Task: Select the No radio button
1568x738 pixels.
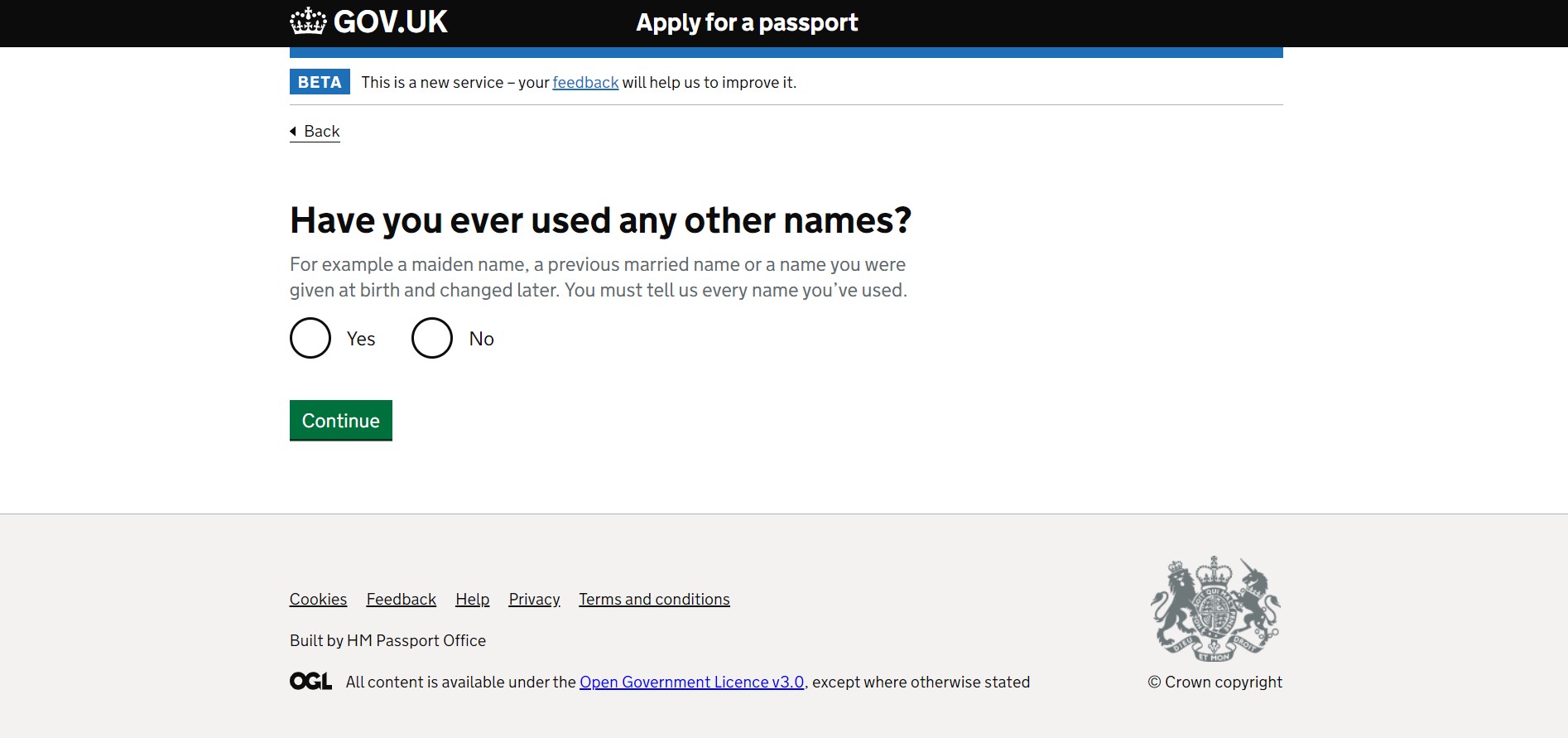Action: (432, 338)
